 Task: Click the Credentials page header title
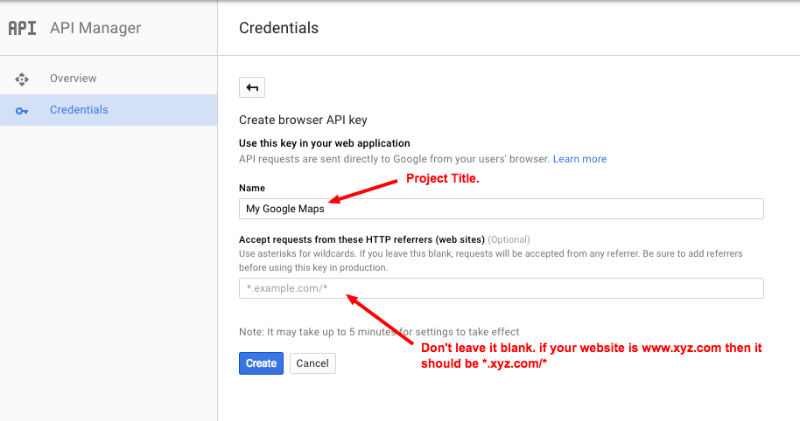[x=279, y=28]
